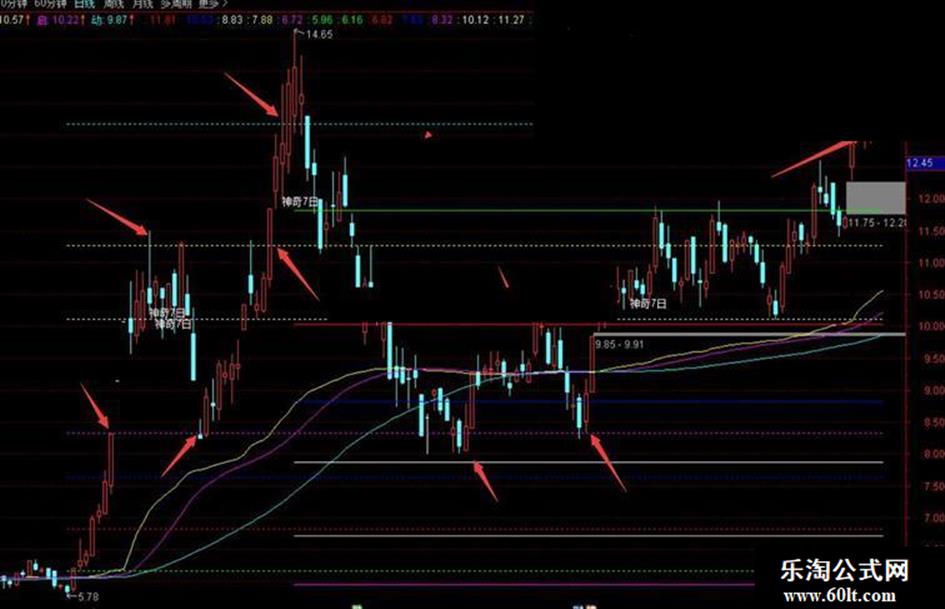The height and width of the screenshot is (609, 945).
Task: Click the 10.57 indicator value
Action: tap(11, 19)
